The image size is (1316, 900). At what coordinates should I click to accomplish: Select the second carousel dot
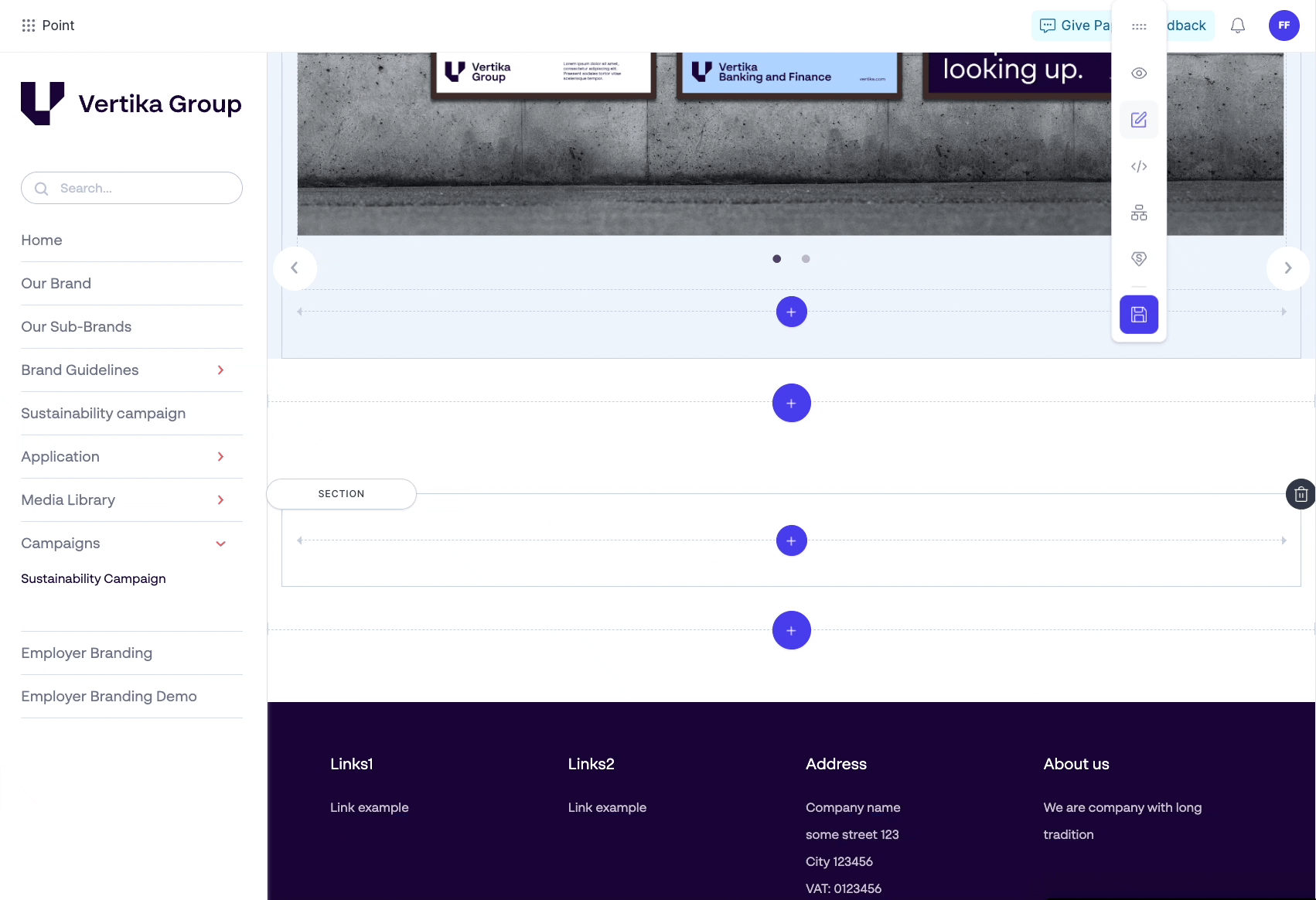(x=806, y=259)
